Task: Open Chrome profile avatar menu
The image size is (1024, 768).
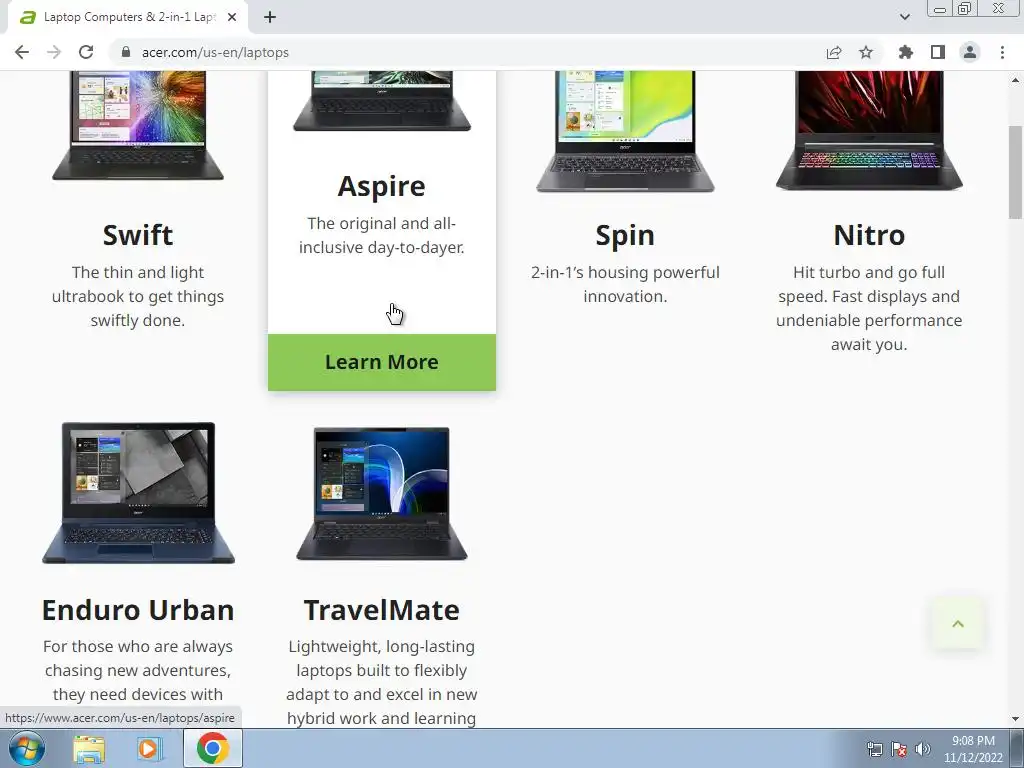Action: point(970,52)
